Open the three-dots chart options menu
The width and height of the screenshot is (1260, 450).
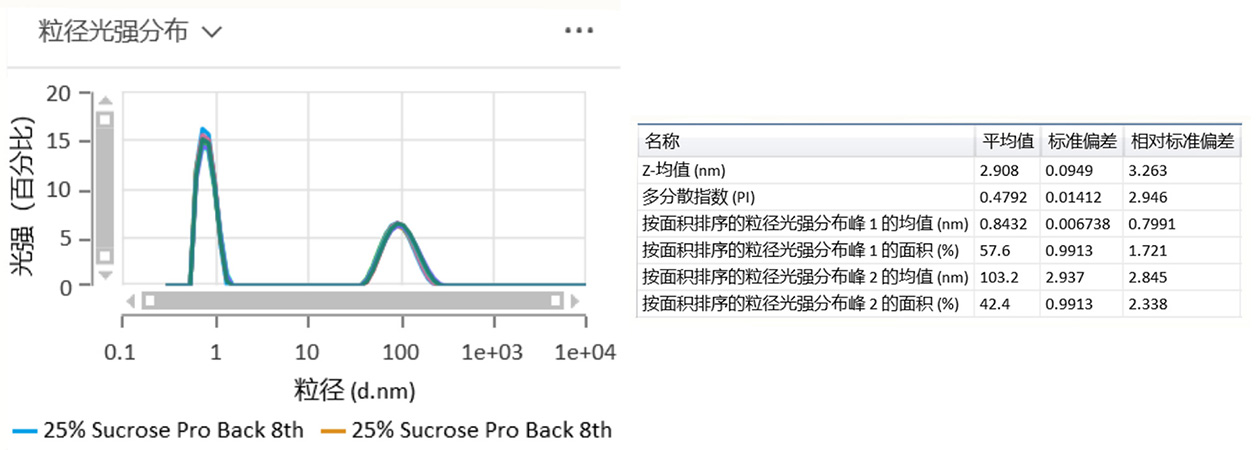point(579,30)
